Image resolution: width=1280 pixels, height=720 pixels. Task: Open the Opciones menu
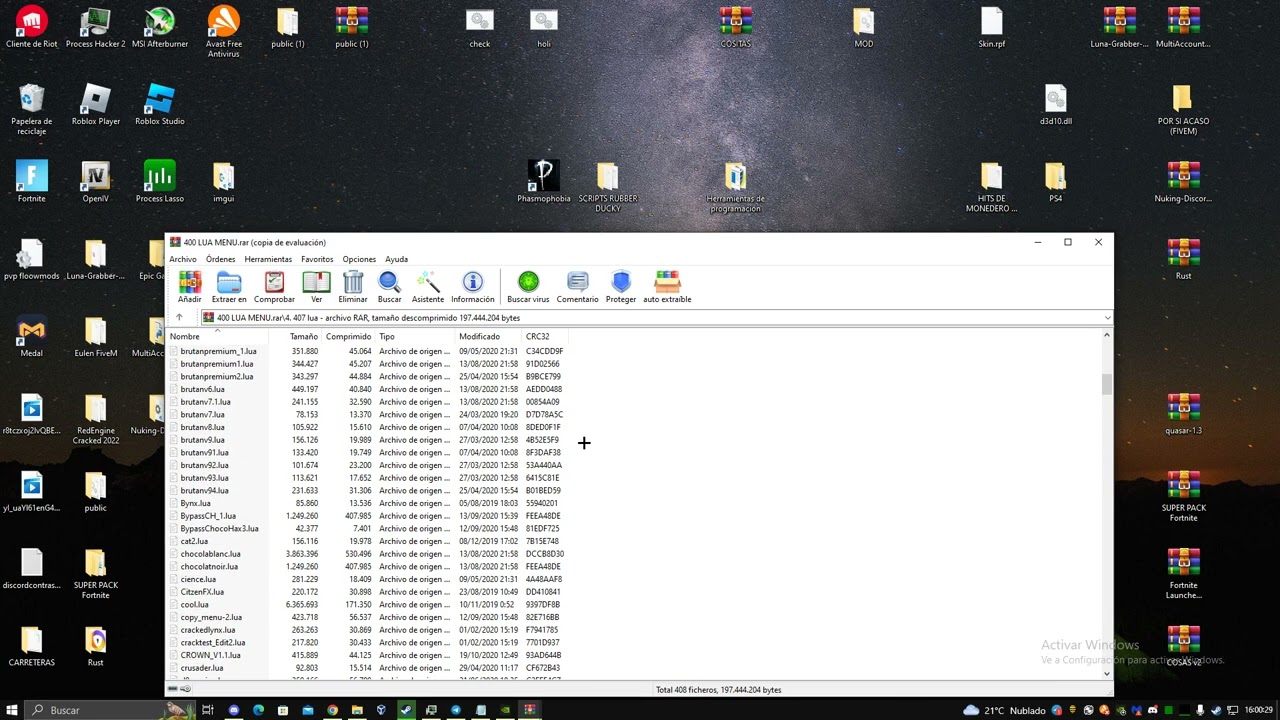click(x=359, y=259)
